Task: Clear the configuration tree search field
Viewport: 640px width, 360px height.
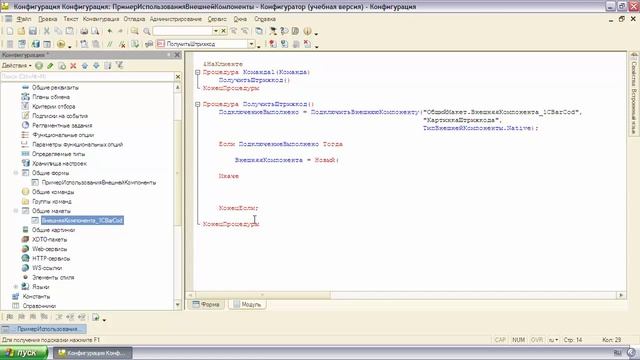Action: [178, 77]
